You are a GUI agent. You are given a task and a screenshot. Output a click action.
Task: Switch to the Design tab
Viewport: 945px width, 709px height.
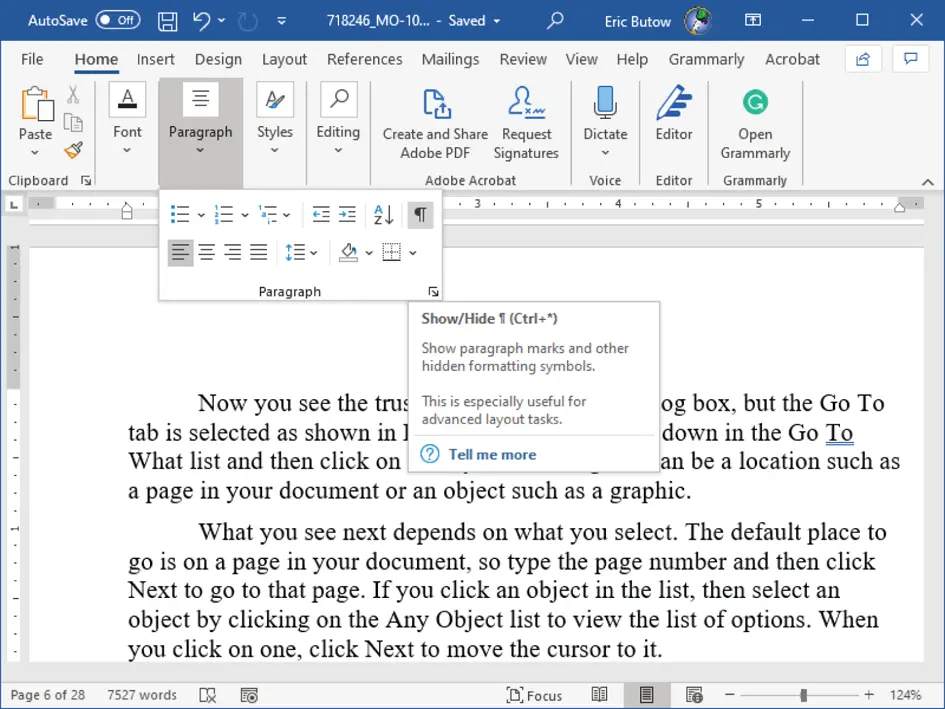(218, 59)
